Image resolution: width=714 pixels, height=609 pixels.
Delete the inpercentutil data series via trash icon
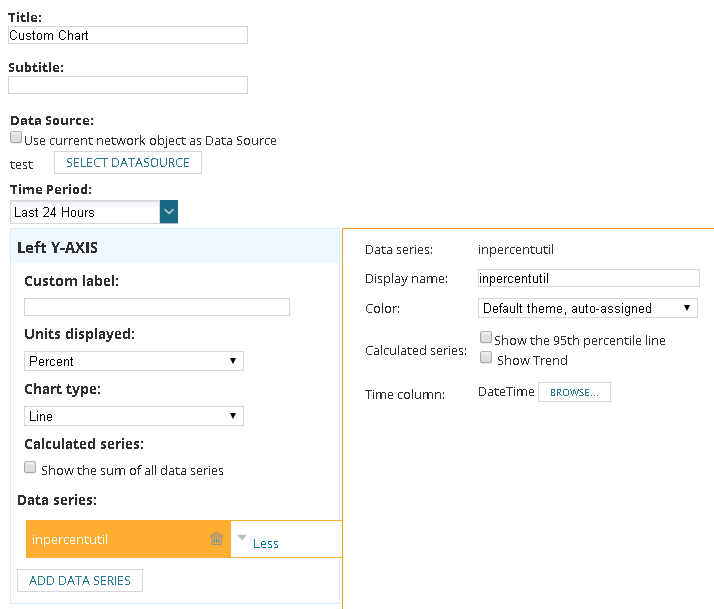[216, 539]
